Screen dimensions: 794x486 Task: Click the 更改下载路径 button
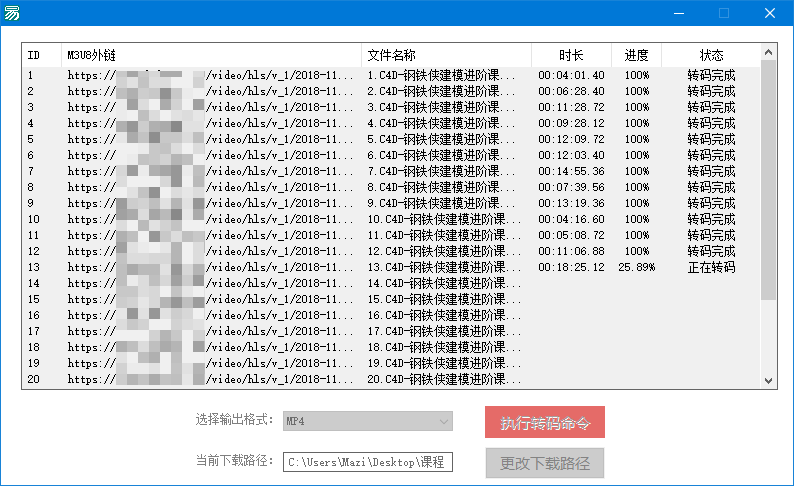click(545, 463)
